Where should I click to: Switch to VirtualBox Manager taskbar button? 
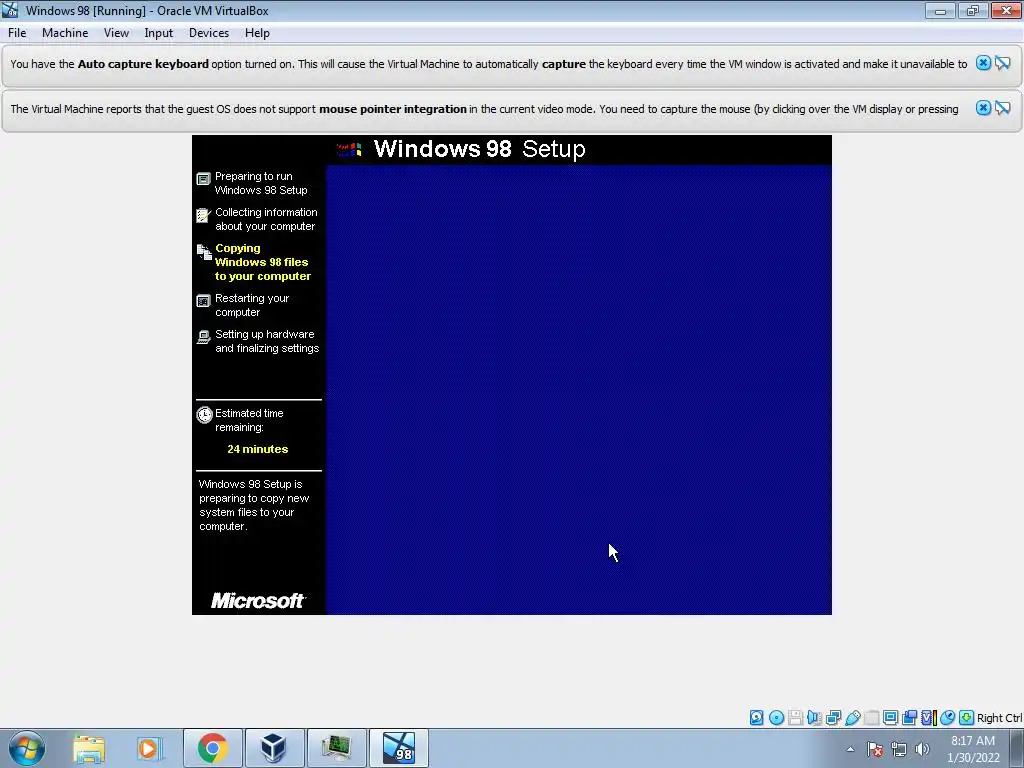point(274,748)
